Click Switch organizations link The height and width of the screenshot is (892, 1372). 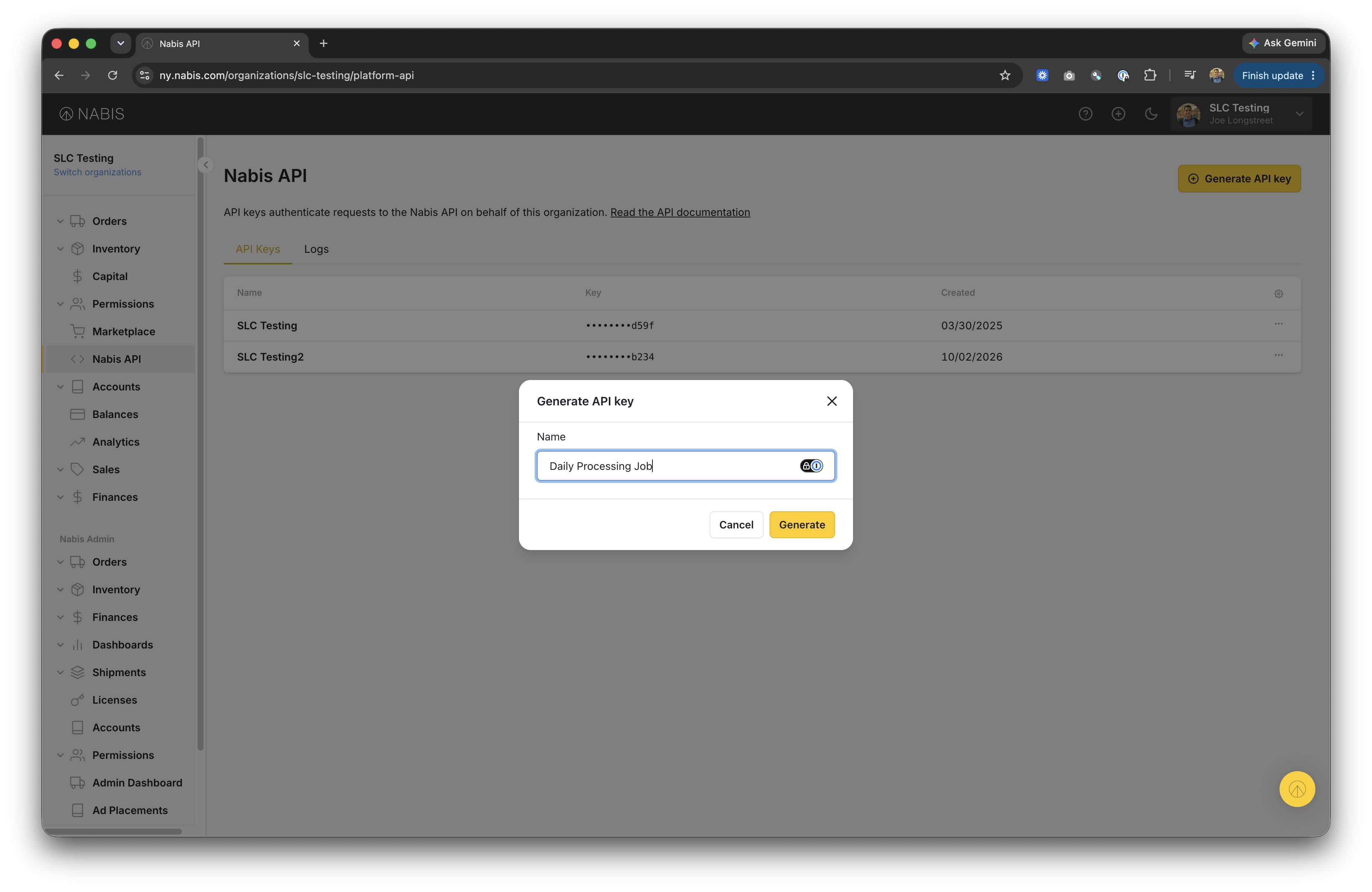point(97,172)
